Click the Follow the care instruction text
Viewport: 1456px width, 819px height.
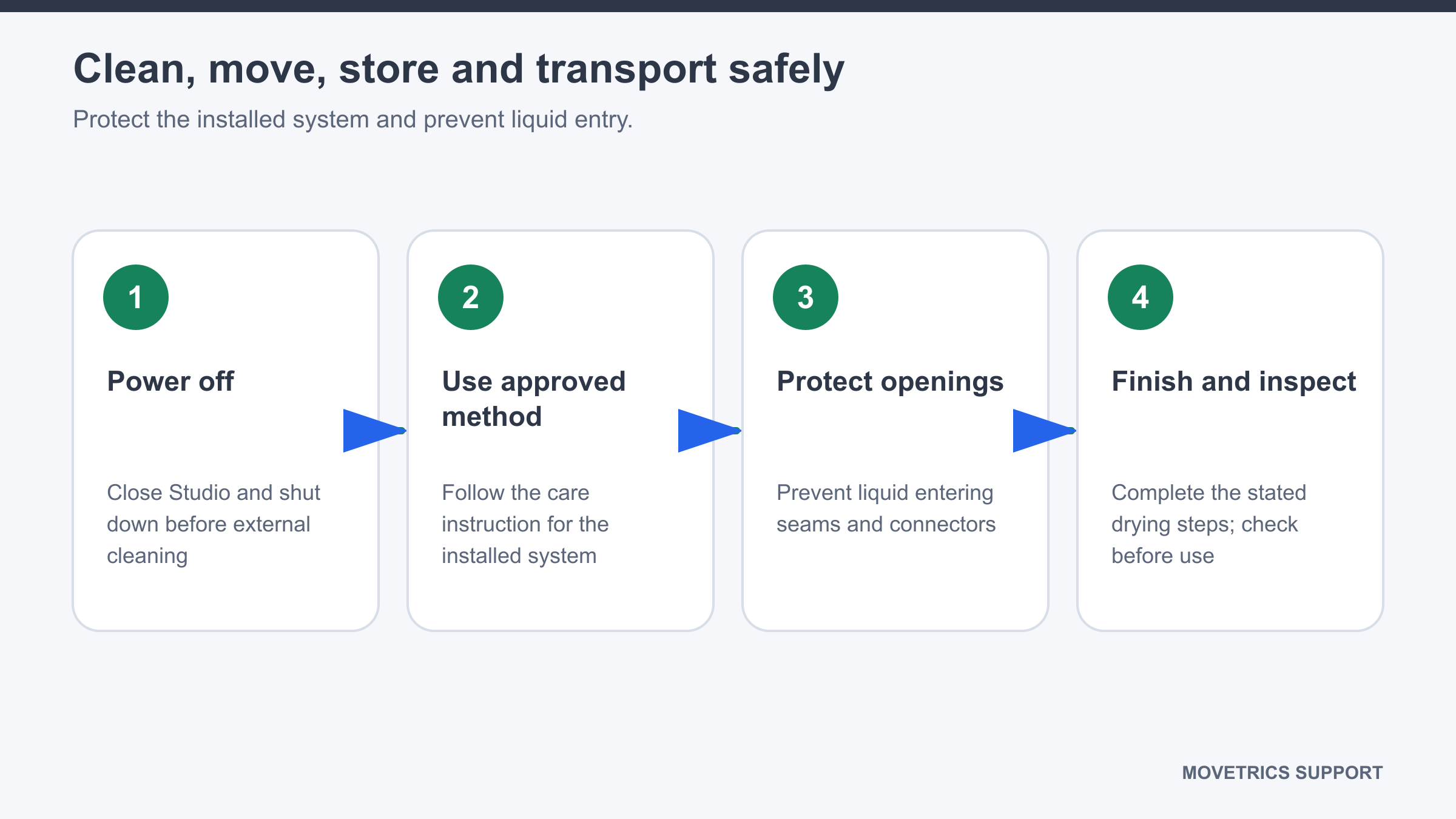pos(525,524)
